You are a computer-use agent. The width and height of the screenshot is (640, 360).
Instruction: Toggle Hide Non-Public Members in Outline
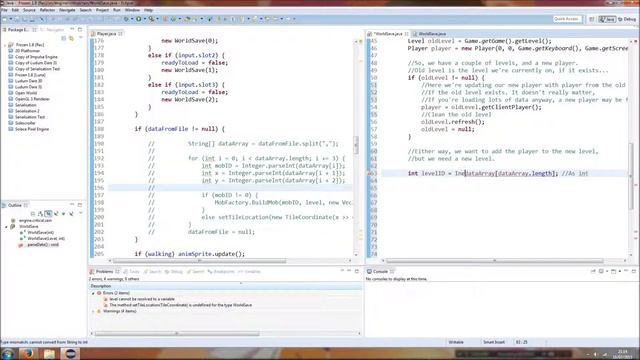[x=63, y=213]
